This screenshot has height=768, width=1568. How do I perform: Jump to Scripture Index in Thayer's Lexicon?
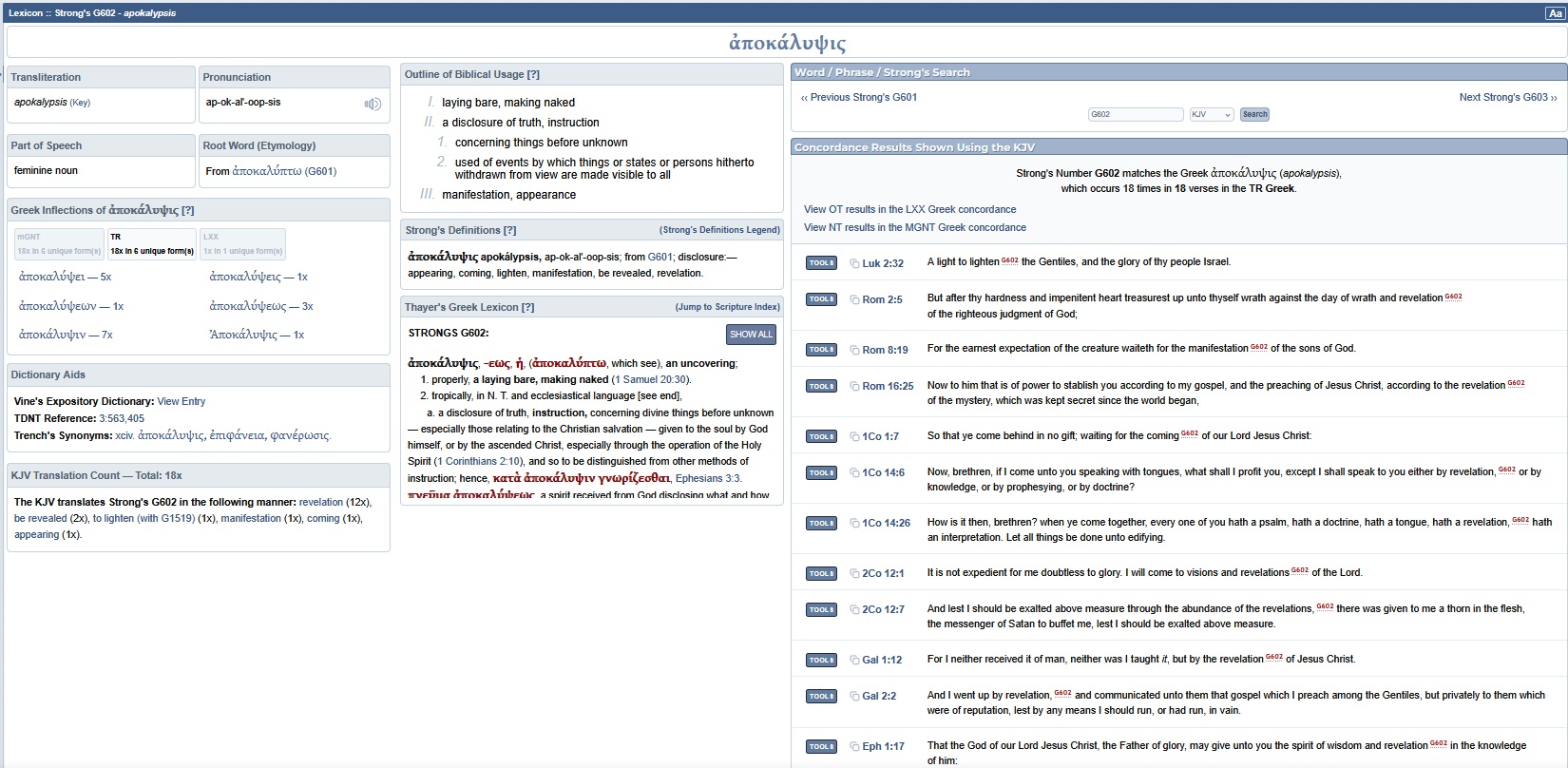(727, 307)
